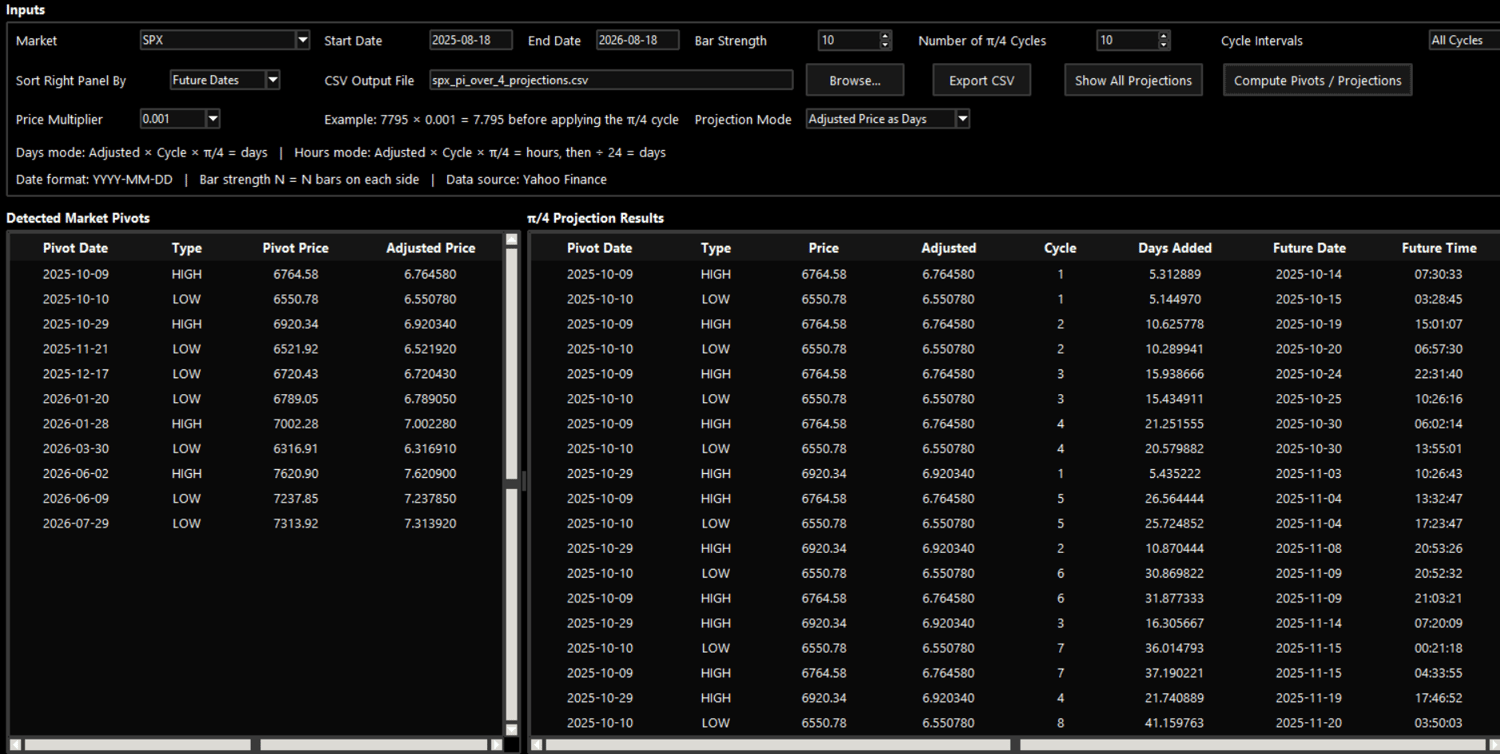Screen dimensions: 1500x754
Task: Click adjusted price 6.920340 in pivots list
Action: click(430, 324)
